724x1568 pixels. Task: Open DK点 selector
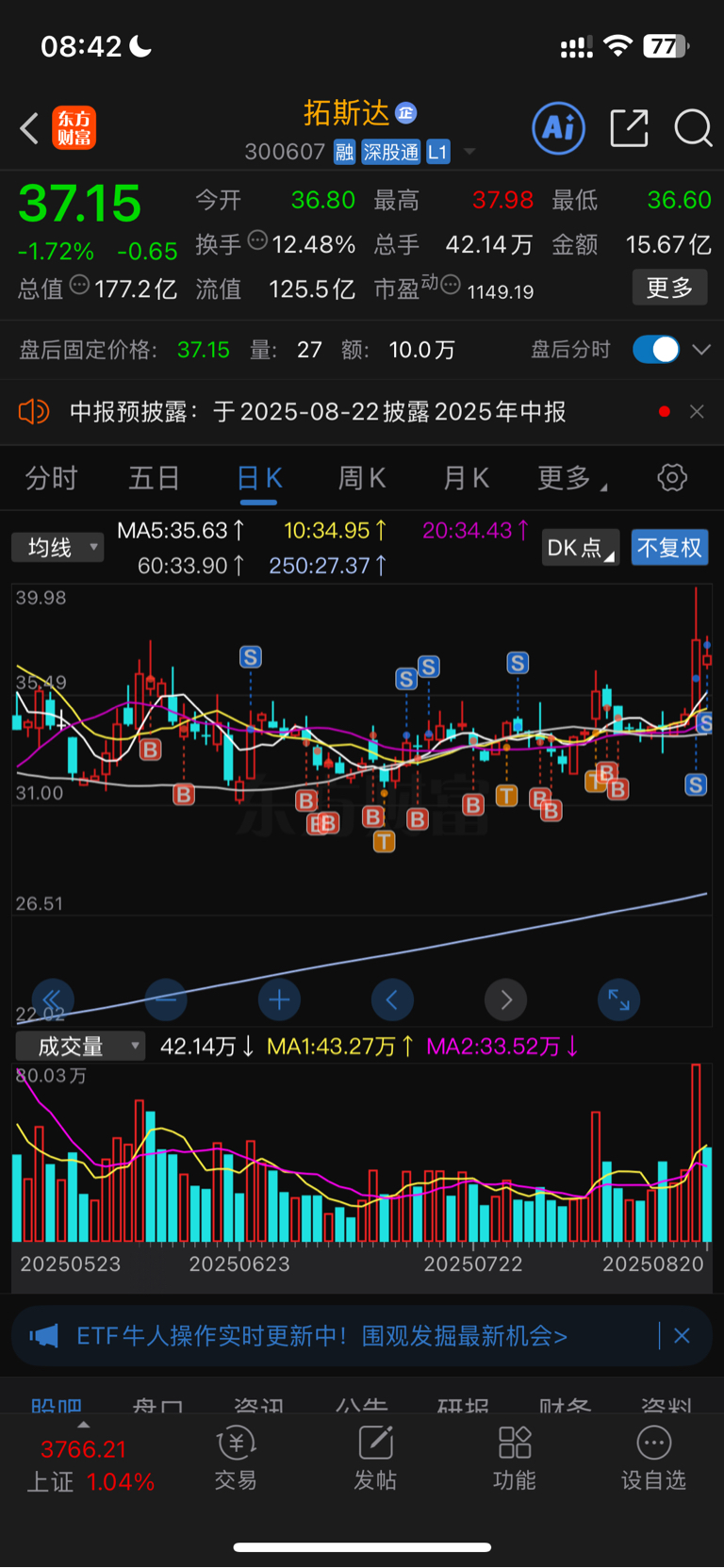click(581, 548)
